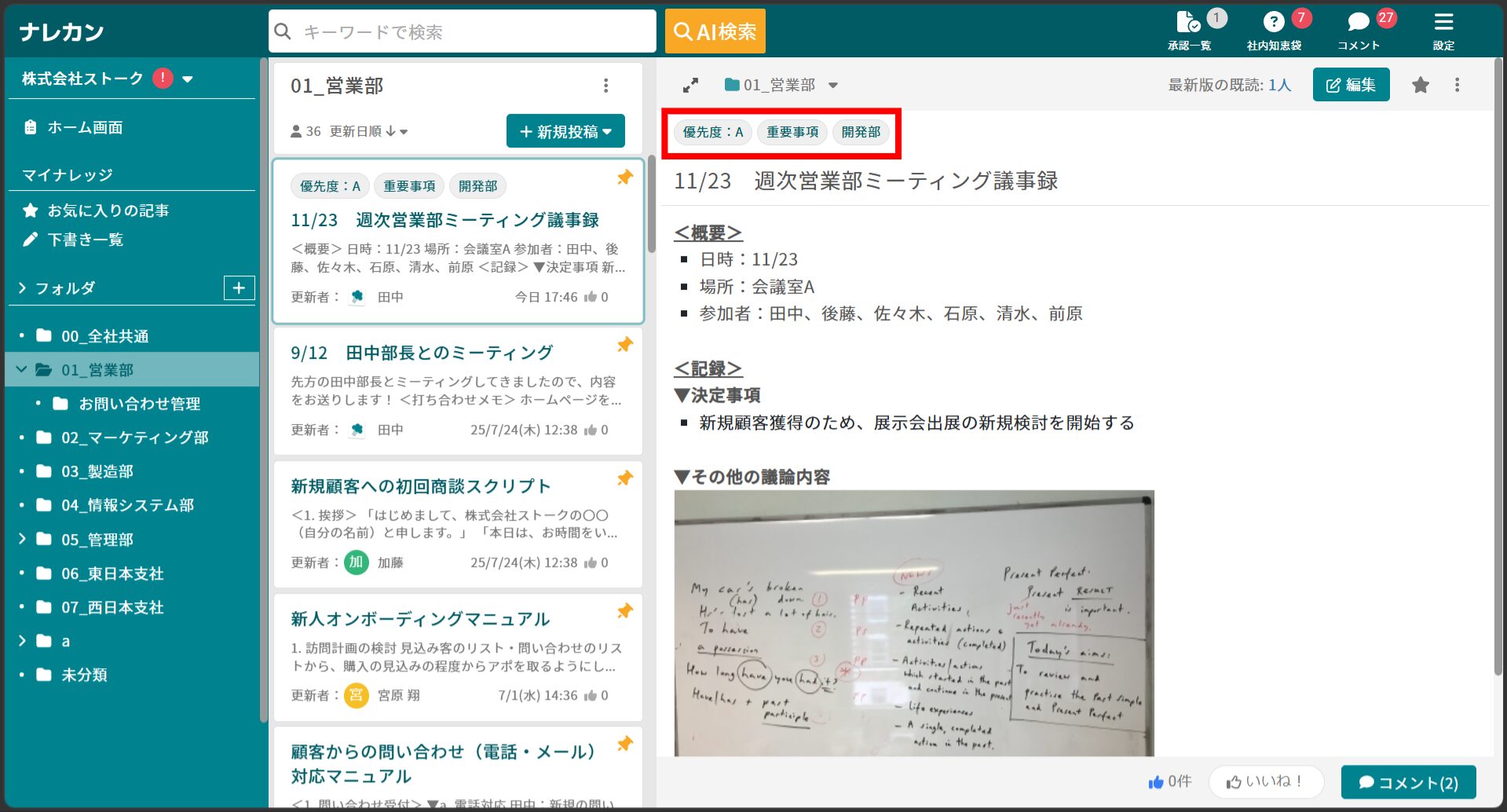Open the 9/12 田中部長とのミーティング article
Screen dimensions: 1507x812
pos(422,353)
